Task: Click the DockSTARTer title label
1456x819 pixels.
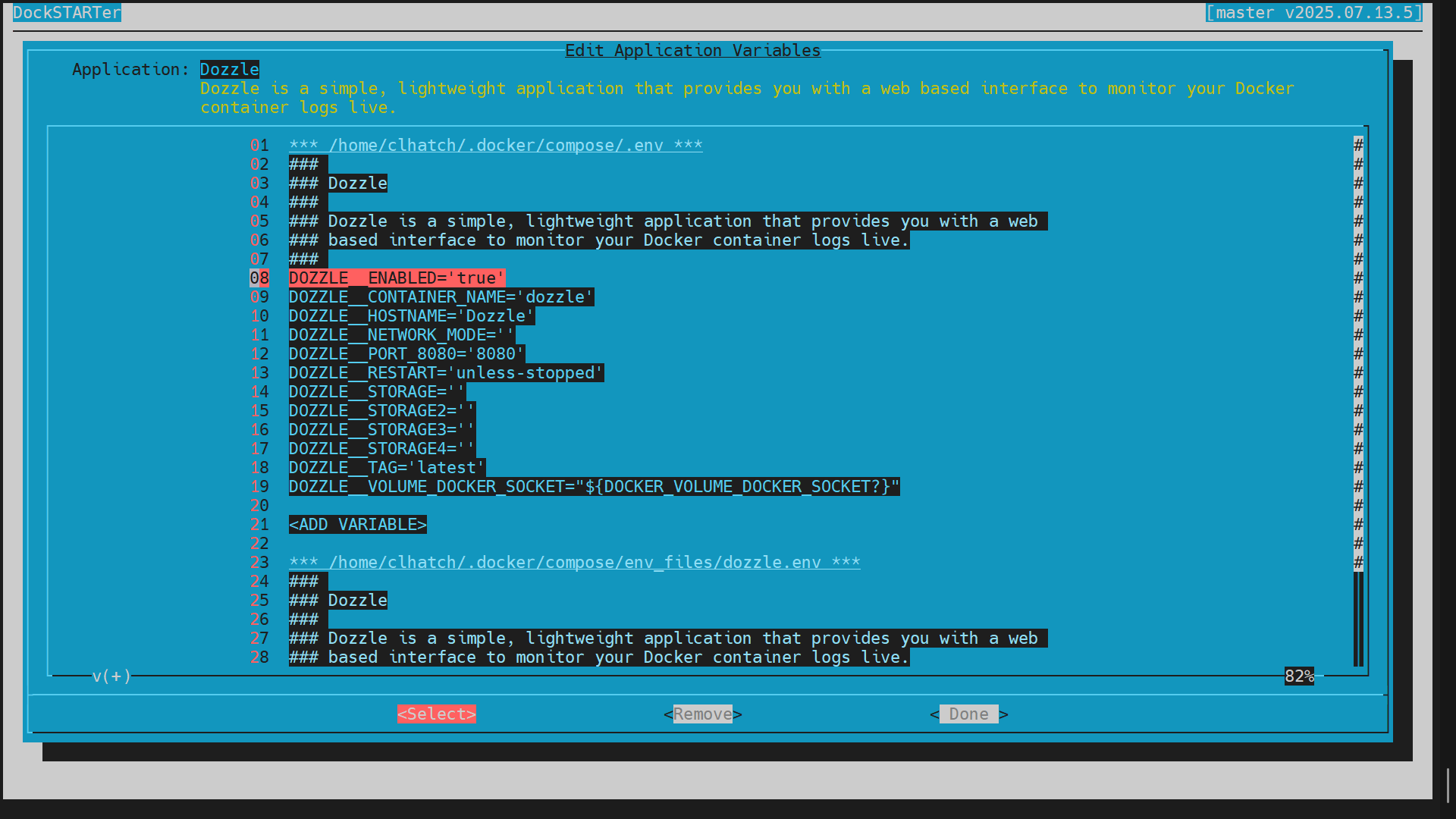Action: click(67, 13)
